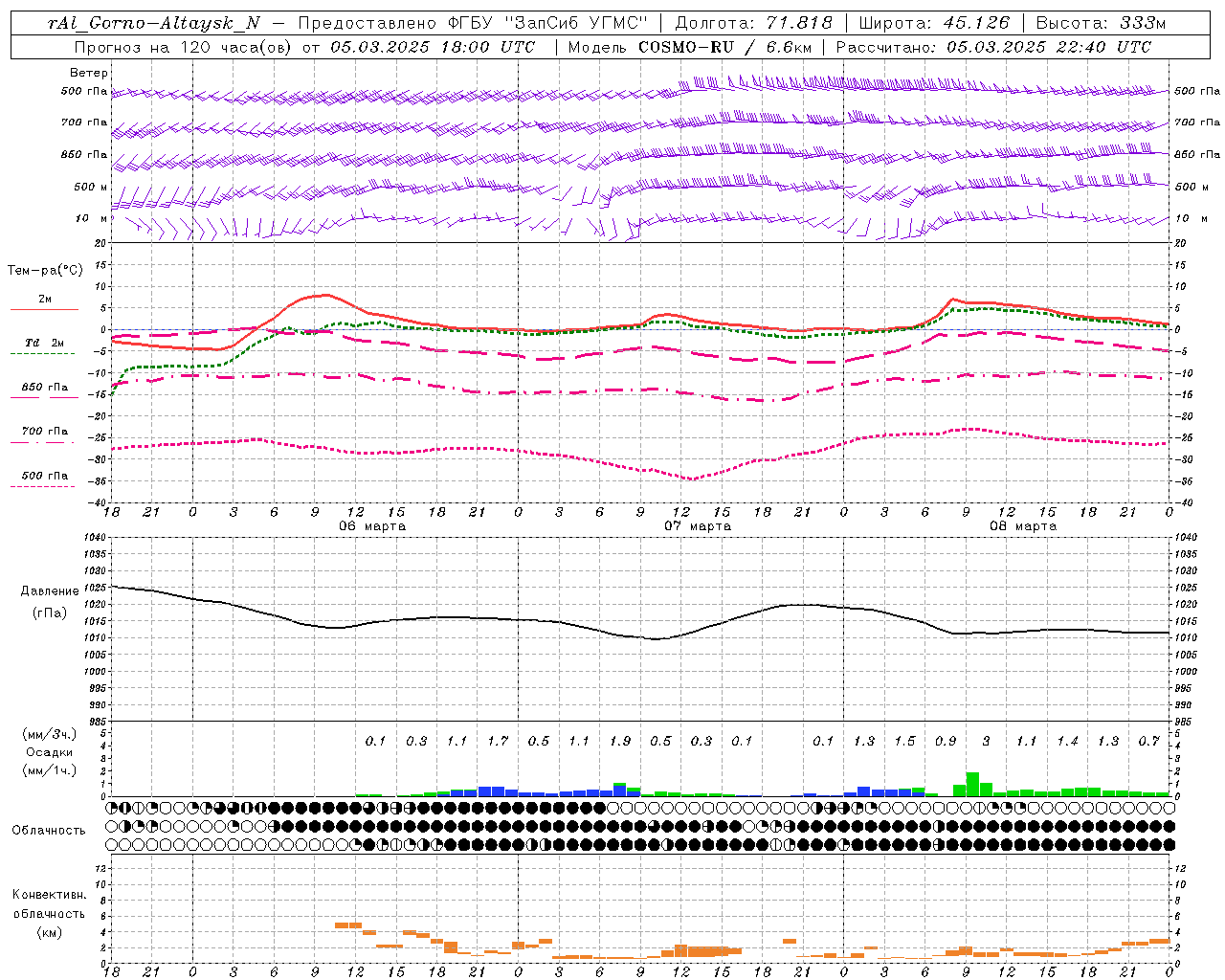Click the Давление panel label

pyautogui.click(x=50, y=591)
